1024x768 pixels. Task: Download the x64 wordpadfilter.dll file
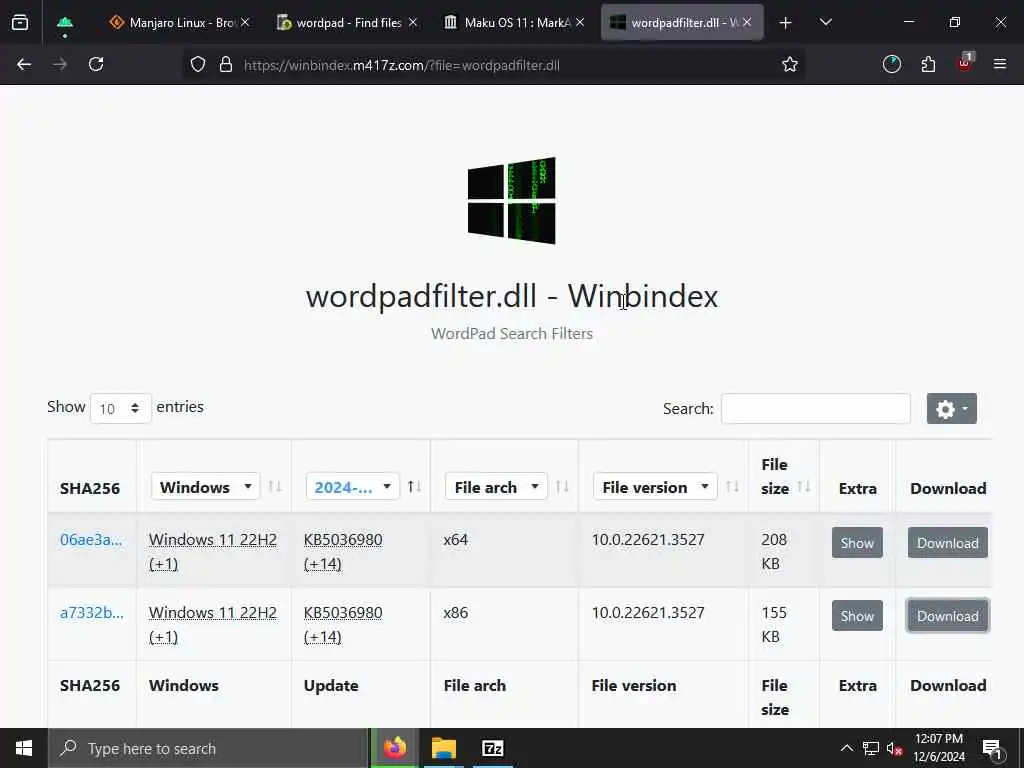948,543
